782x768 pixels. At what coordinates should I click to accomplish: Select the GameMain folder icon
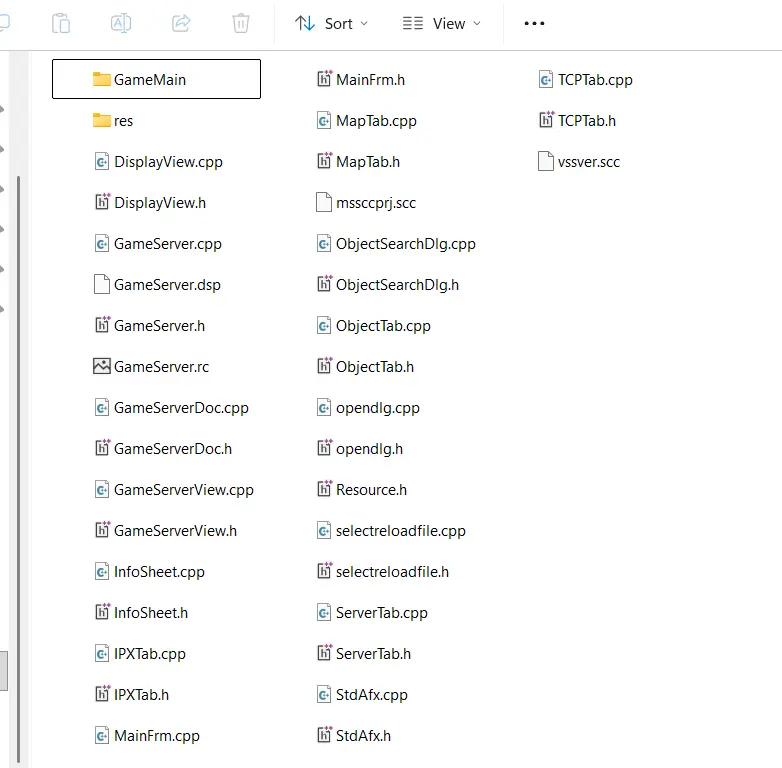tap(102, 79)
